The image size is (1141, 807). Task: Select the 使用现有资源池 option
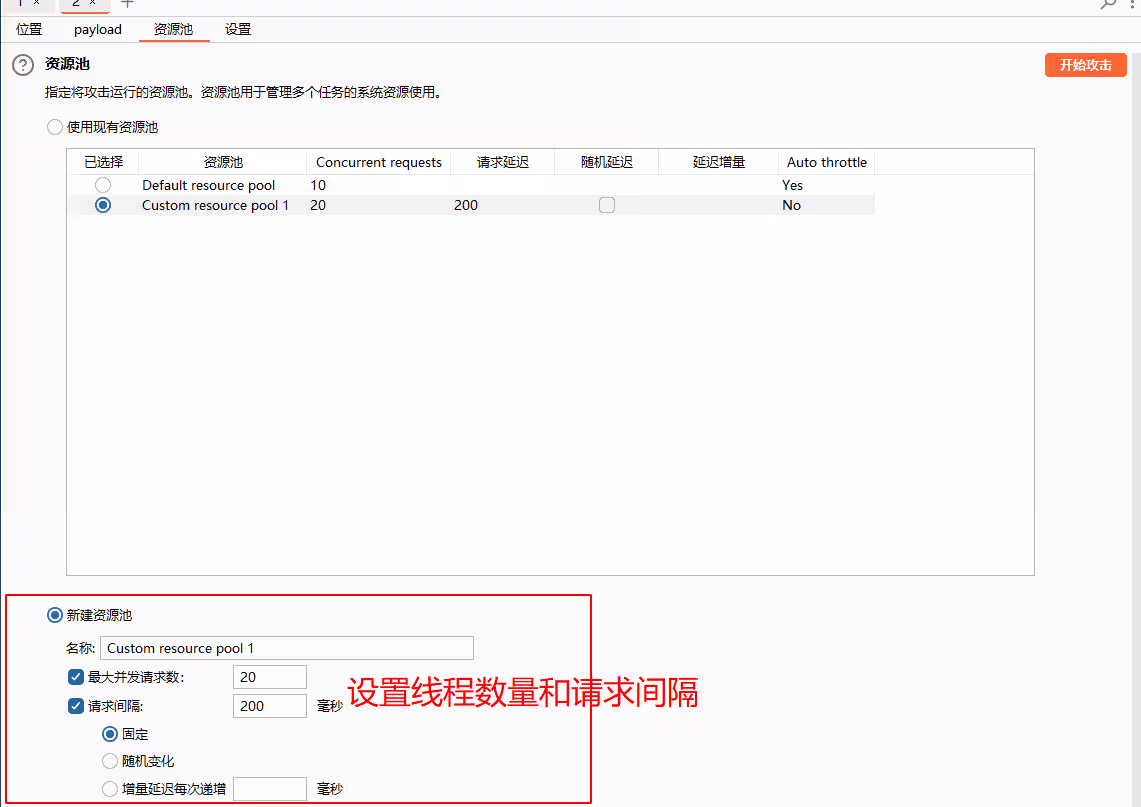[x=55, y=126]
